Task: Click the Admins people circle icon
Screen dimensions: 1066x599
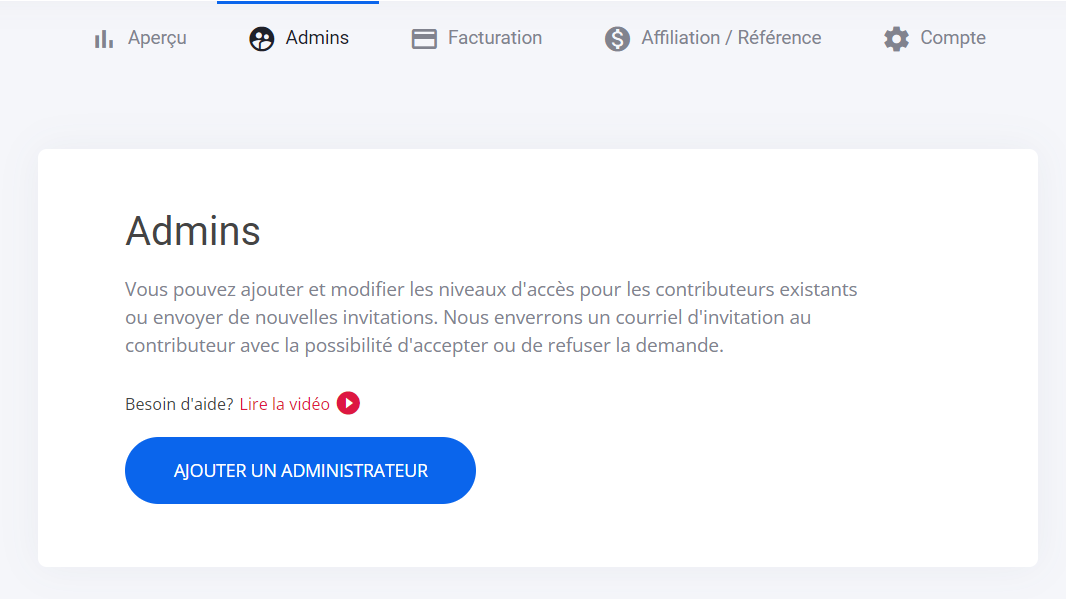Action: tap(261, 39)
